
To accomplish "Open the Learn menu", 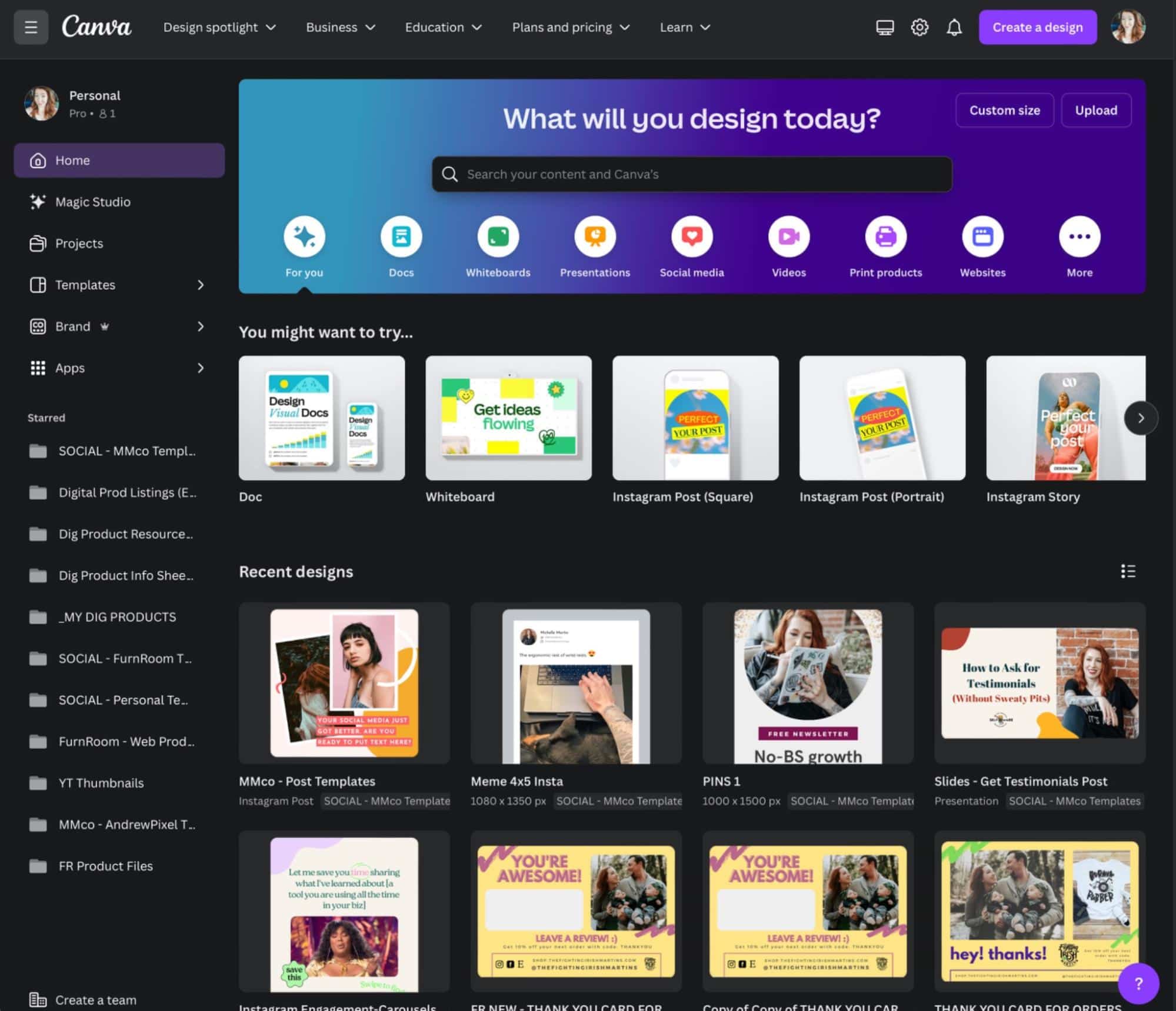I will [x=684, y=27].
